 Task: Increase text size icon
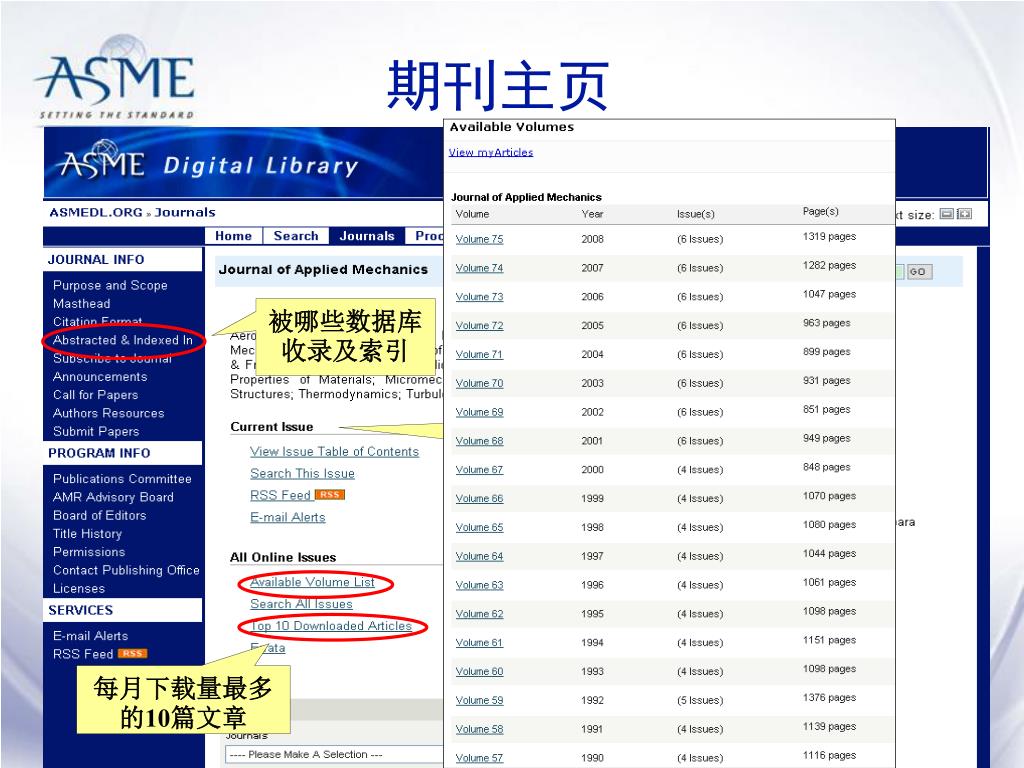click(x=964, y=214)
